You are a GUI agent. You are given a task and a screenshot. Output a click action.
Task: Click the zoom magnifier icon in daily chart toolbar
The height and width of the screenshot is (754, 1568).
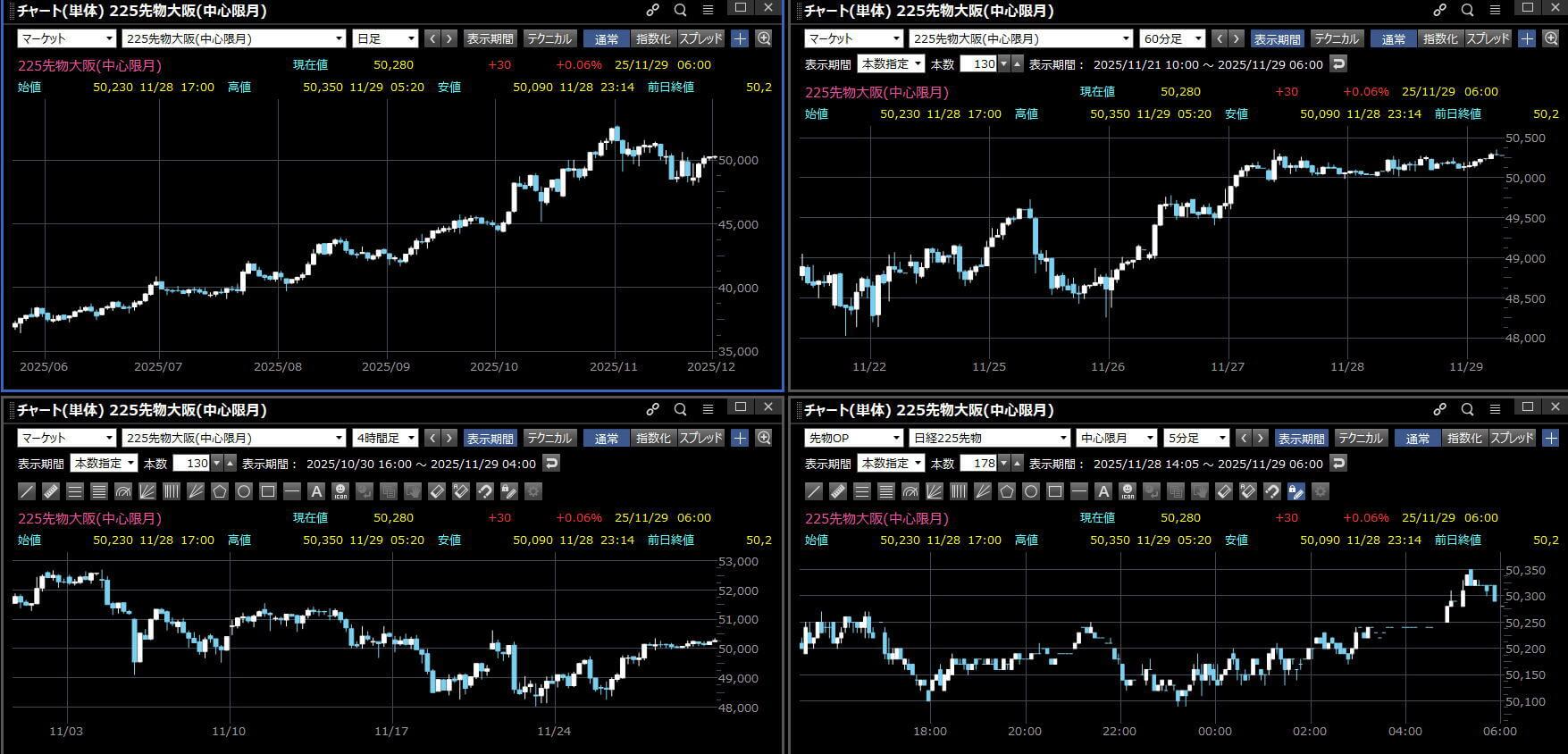[764, 38]
